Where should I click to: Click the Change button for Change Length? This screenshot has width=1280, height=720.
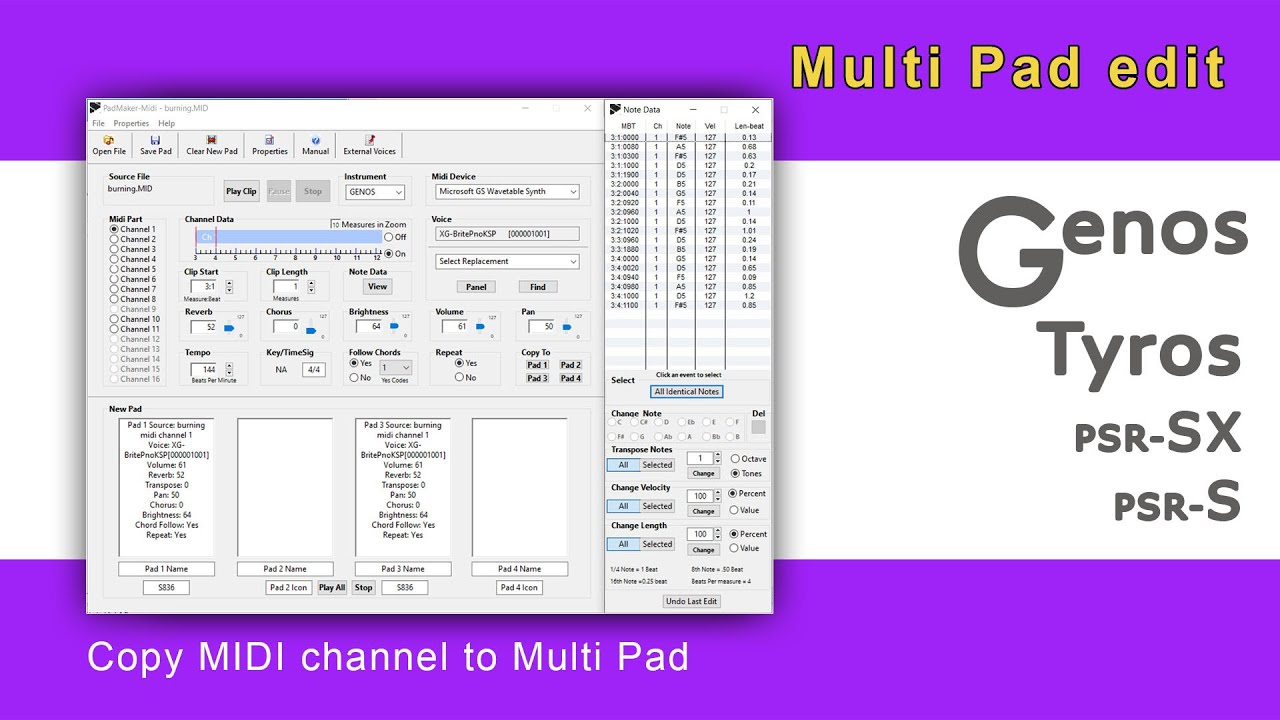pyautogui.click(x=704, y=549)
